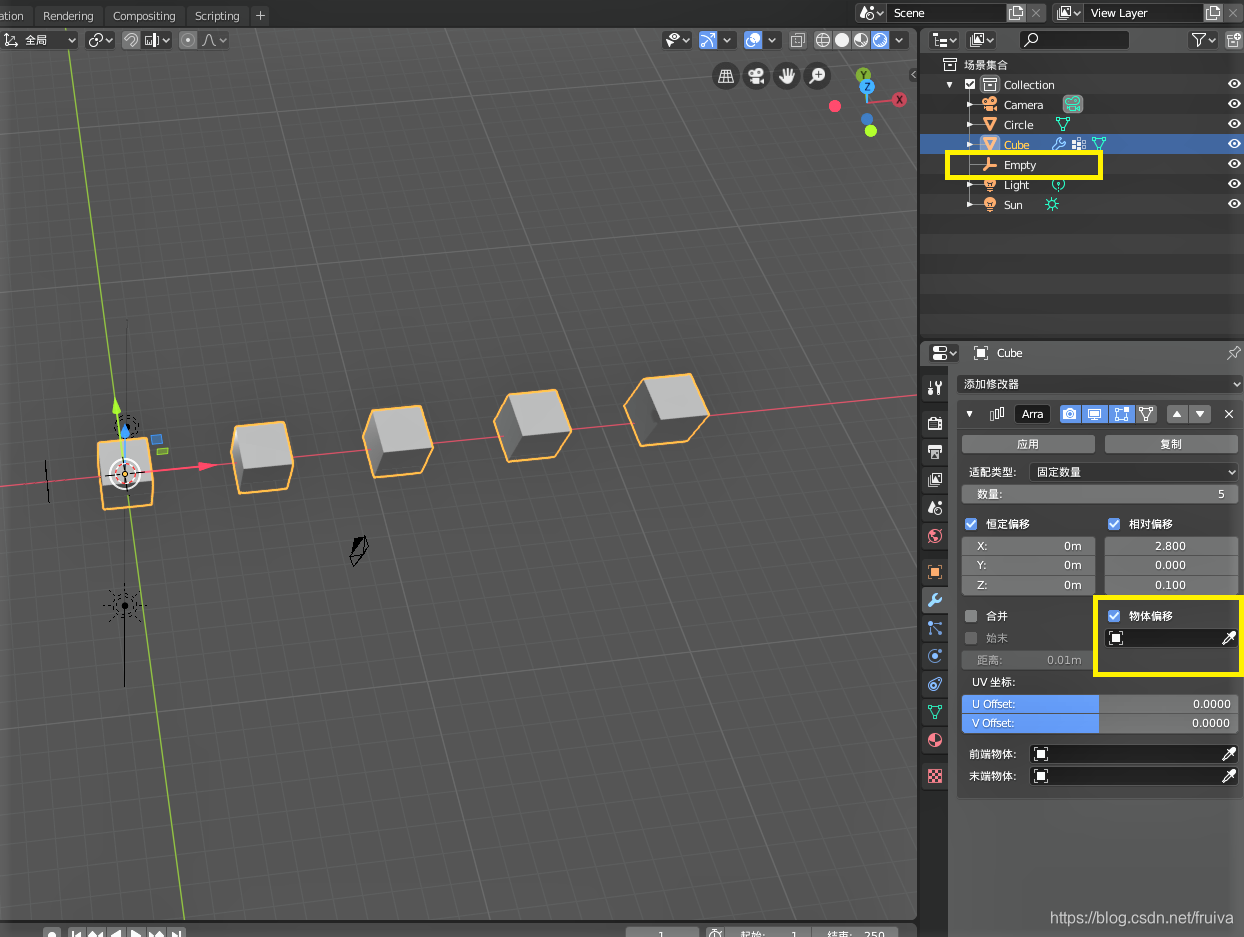Image resolution: width=1244 pixels, height=937 pixels.
Task: Uncheck the 物体偏移 object offset checkbox
Action: (x=1114, y=616)
